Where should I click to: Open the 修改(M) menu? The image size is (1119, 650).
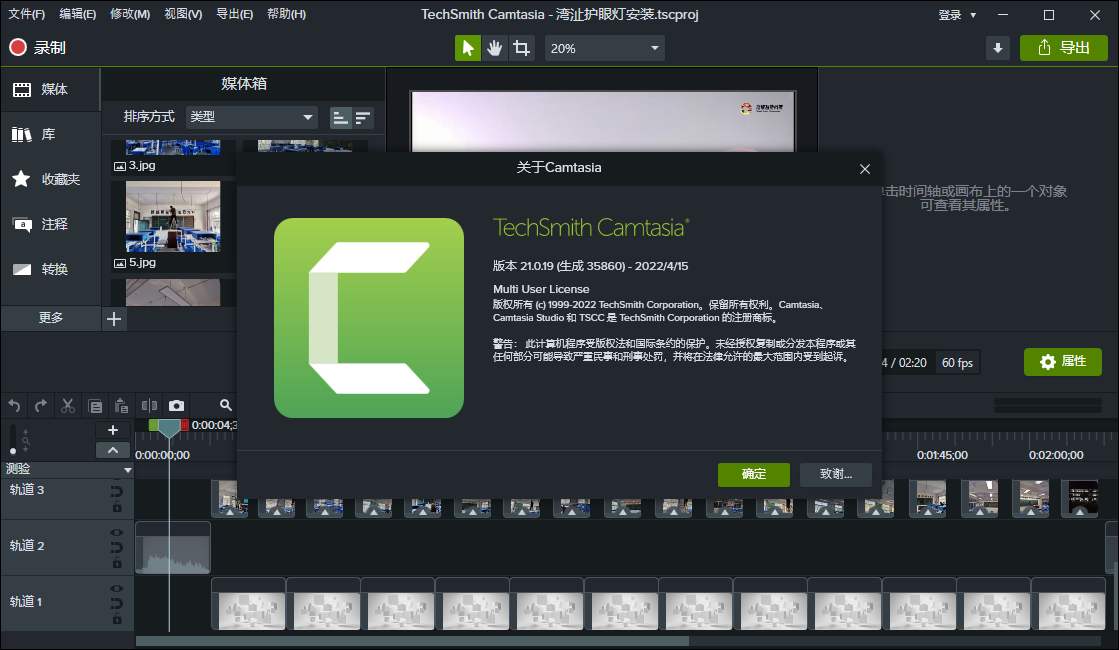[130, 14]
